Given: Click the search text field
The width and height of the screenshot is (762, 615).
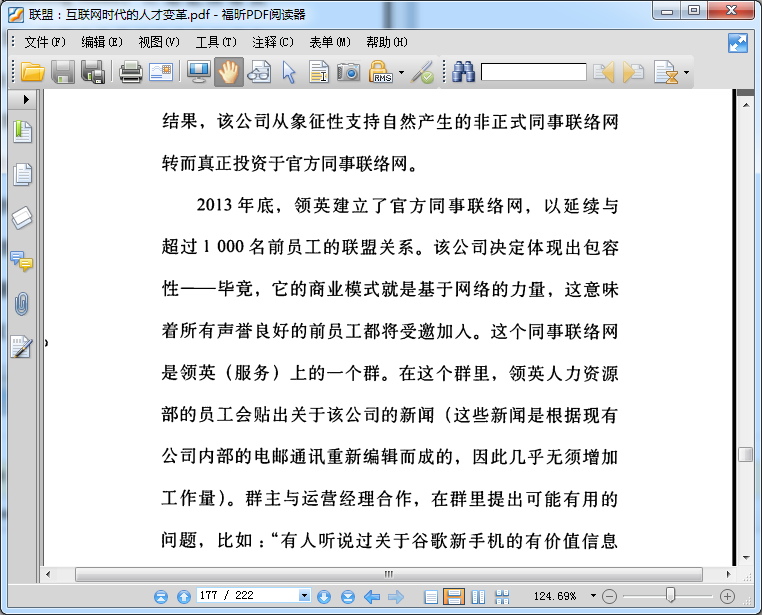Looking at the screenshot, I should pyautogui.click(x=534, y=72).
